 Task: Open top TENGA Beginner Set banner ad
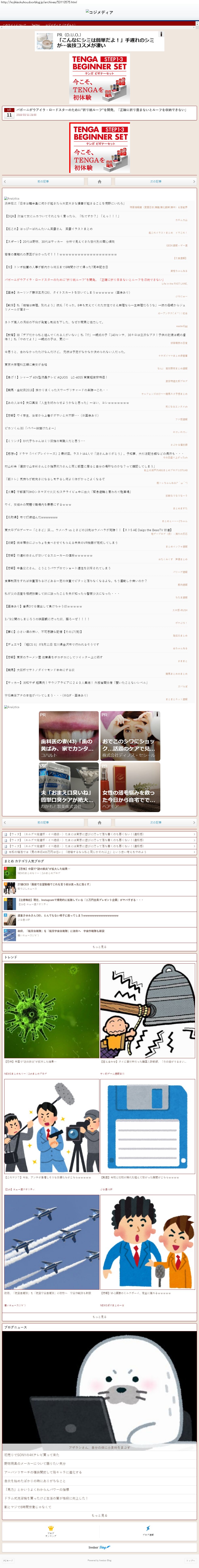click(x=100, y=79)
